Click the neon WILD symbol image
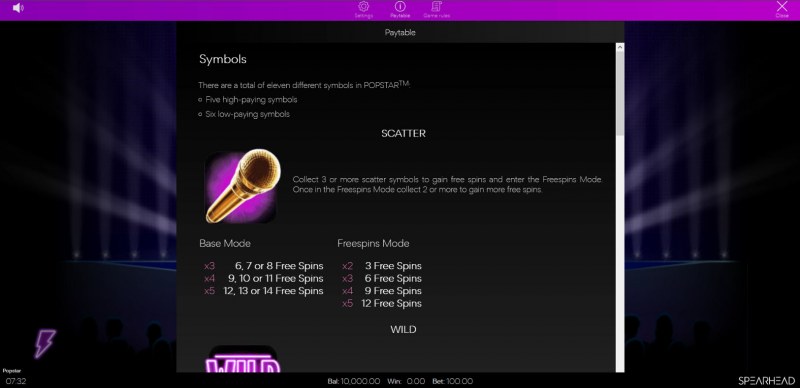 click(x=242, y=359)
